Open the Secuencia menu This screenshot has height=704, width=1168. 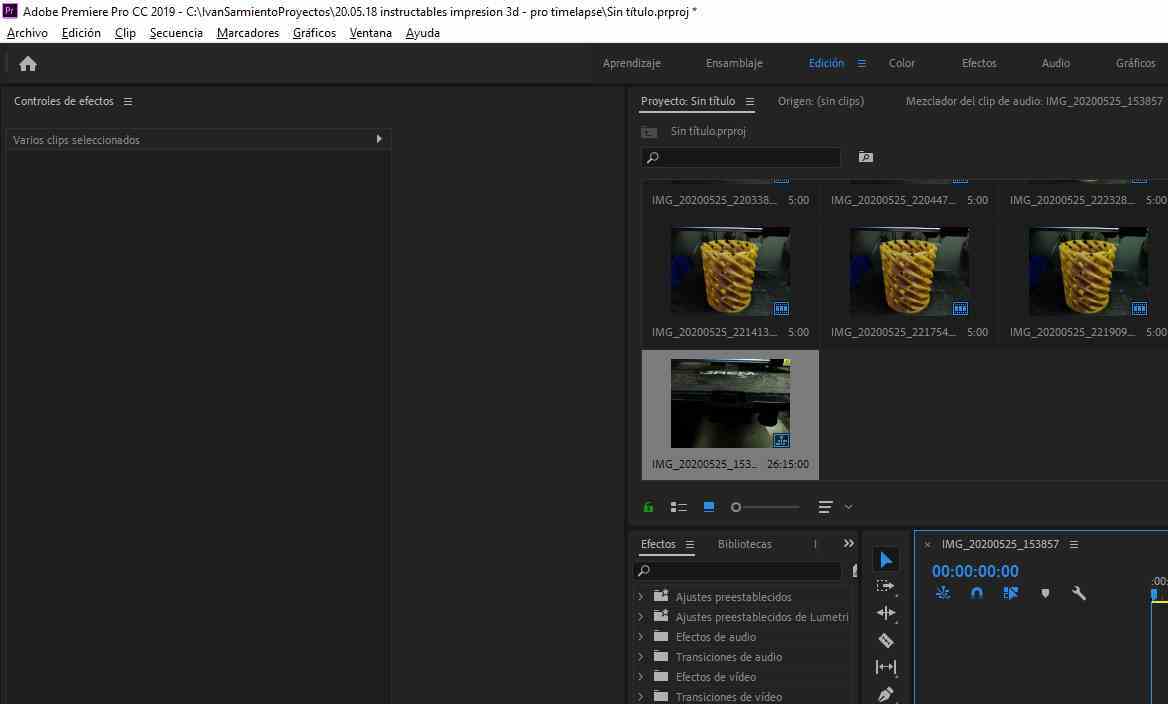click(x=176, y=33)
